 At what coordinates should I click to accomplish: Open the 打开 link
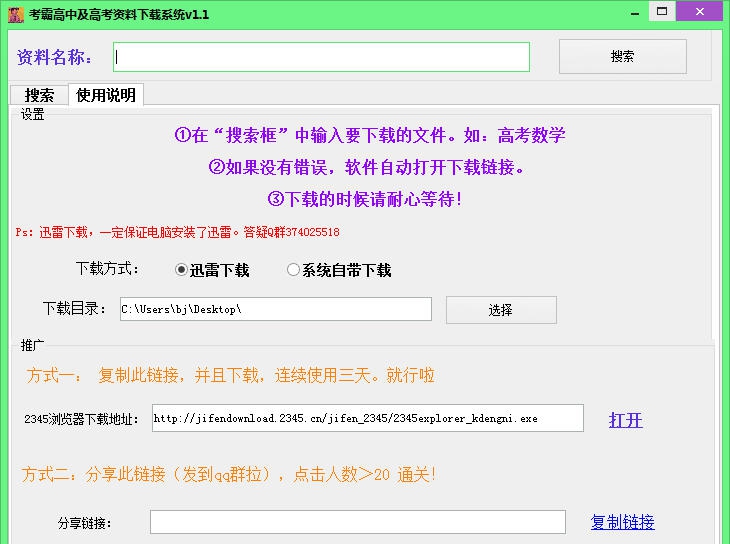(626, 420)
